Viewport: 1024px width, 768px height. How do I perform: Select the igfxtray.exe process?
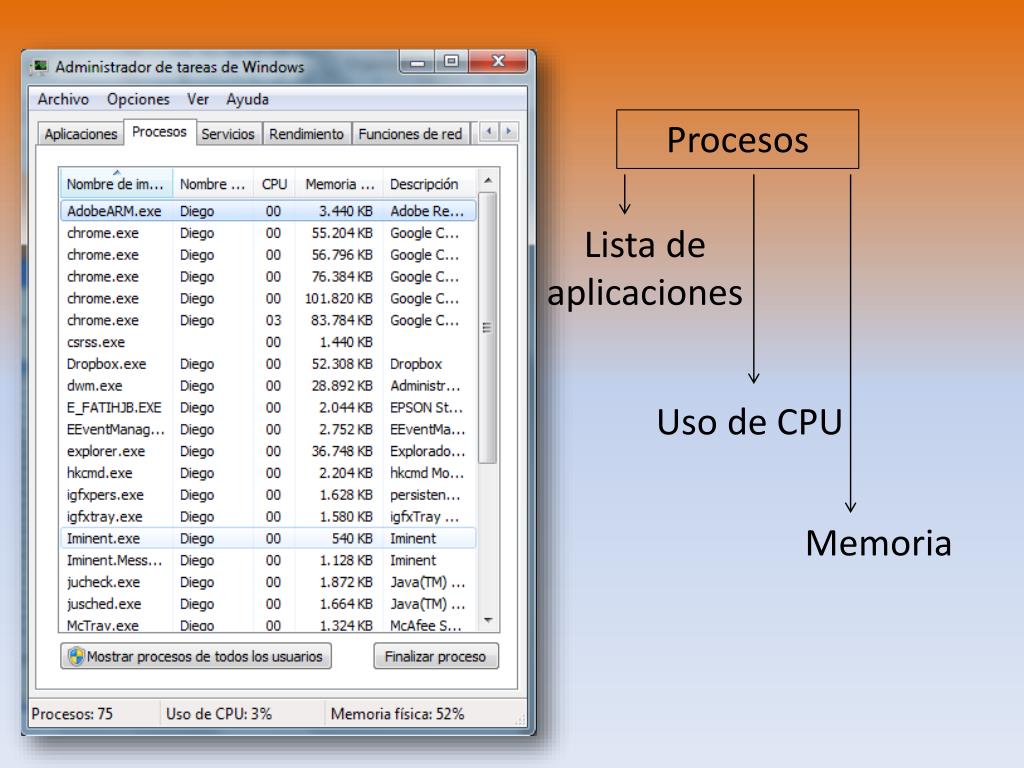(268, 517)
